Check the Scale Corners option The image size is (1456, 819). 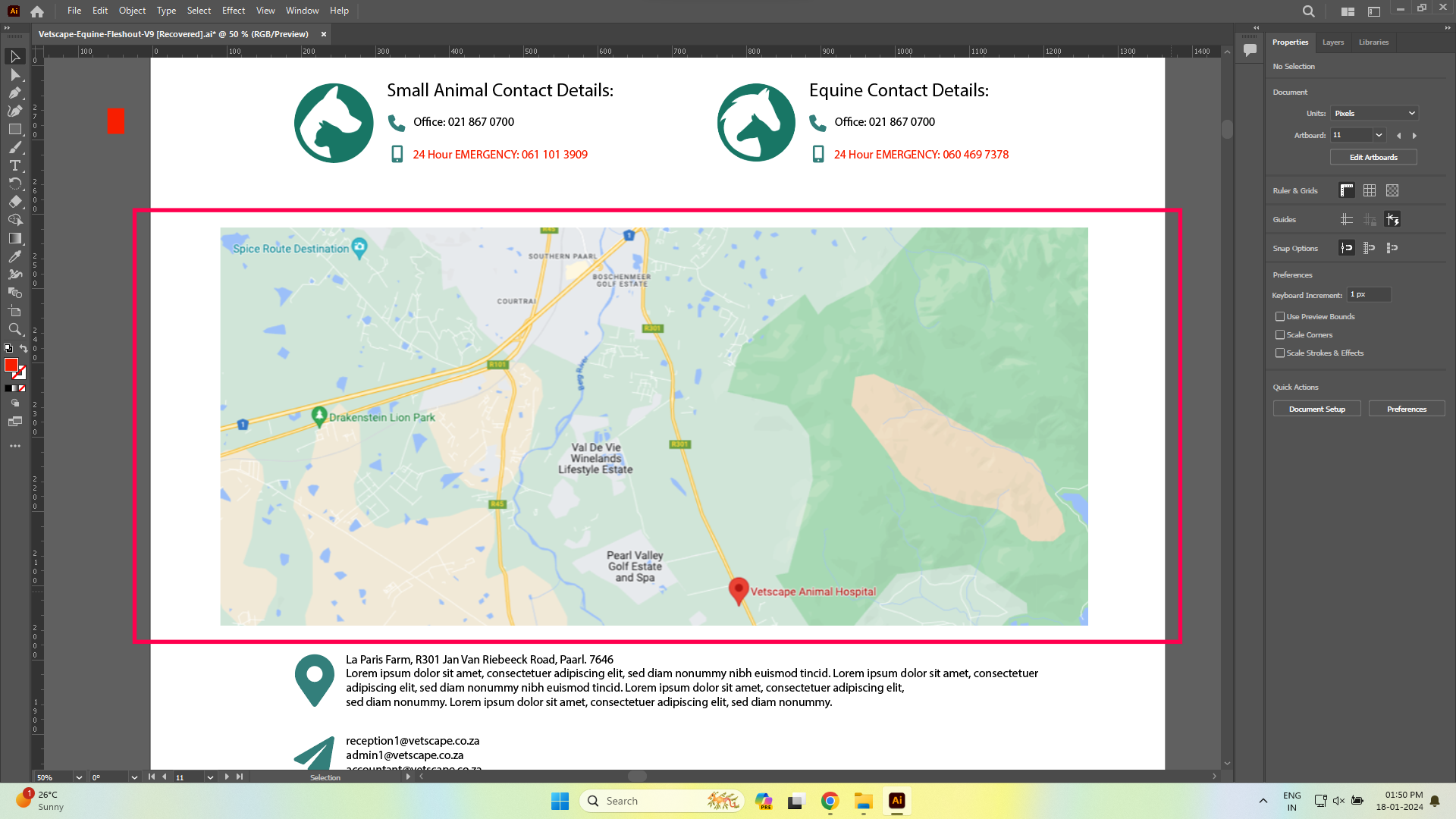click(x=1280, y=334)
